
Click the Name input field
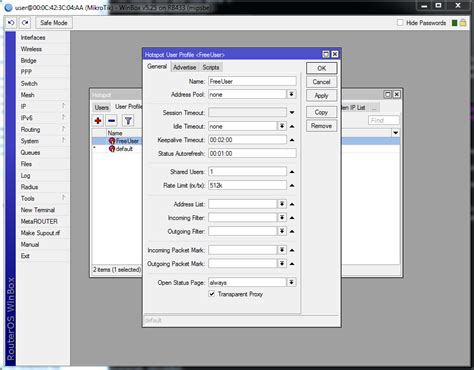pyautogui.click(x=252, y=81)
